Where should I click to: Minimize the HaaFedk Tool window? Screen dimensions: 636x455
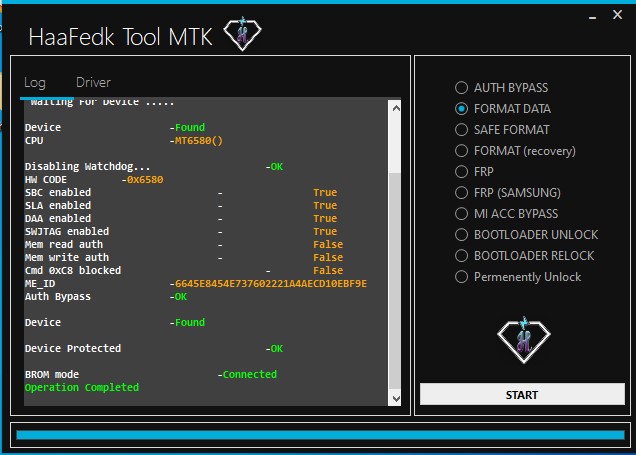[x=593, y=17]
